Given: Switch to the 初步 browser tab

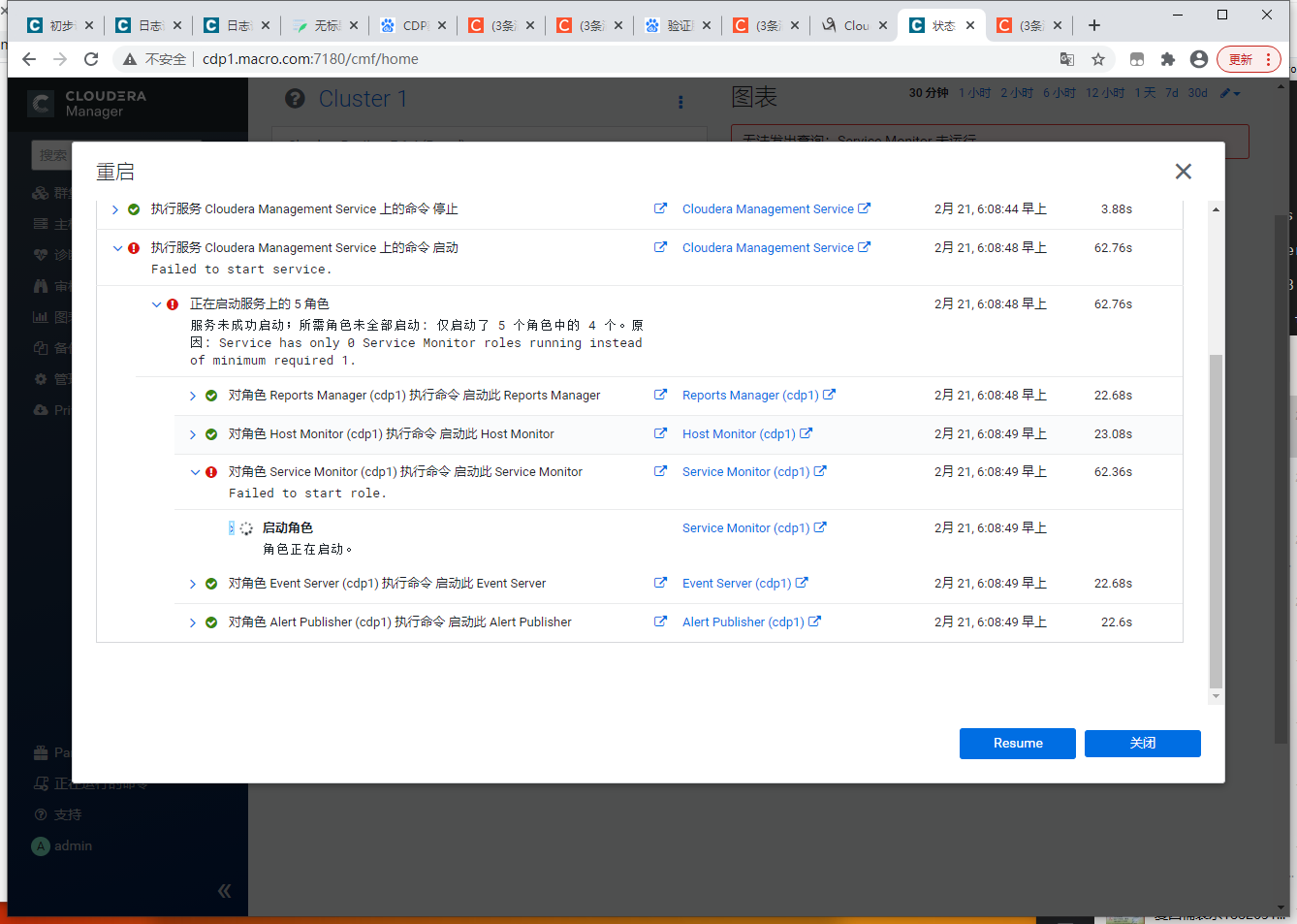Looking at the screenshot, I should click(x=61, y=25).
